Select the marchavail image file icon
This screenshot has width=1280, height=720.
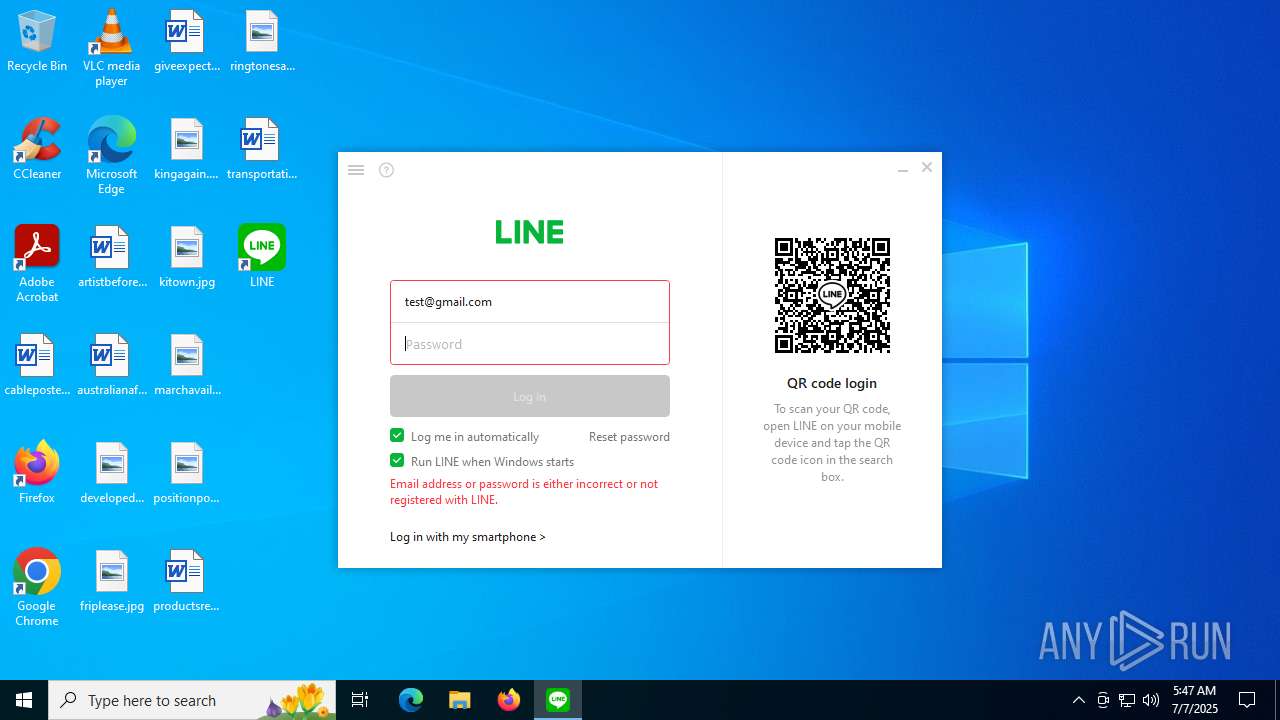click(187, 366)
